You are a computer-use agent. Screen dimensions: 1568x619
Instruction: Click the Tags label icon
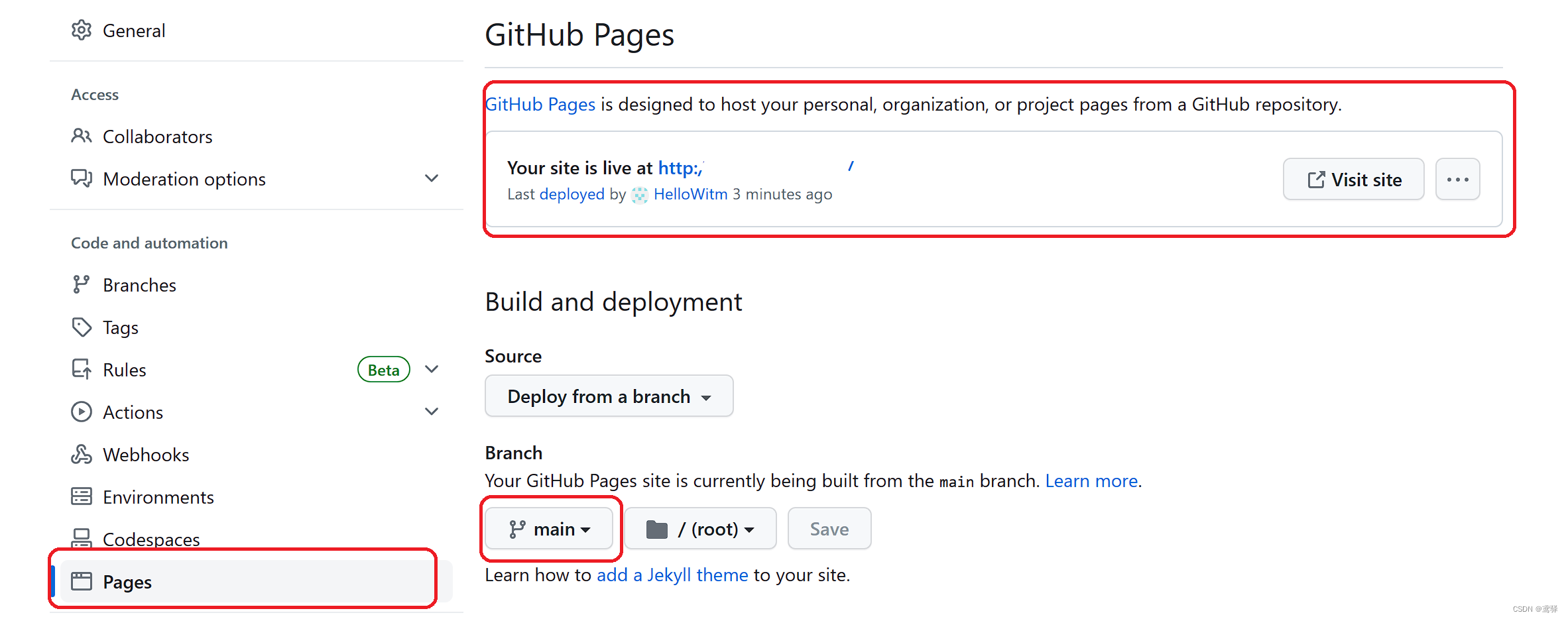coord(82,327)
